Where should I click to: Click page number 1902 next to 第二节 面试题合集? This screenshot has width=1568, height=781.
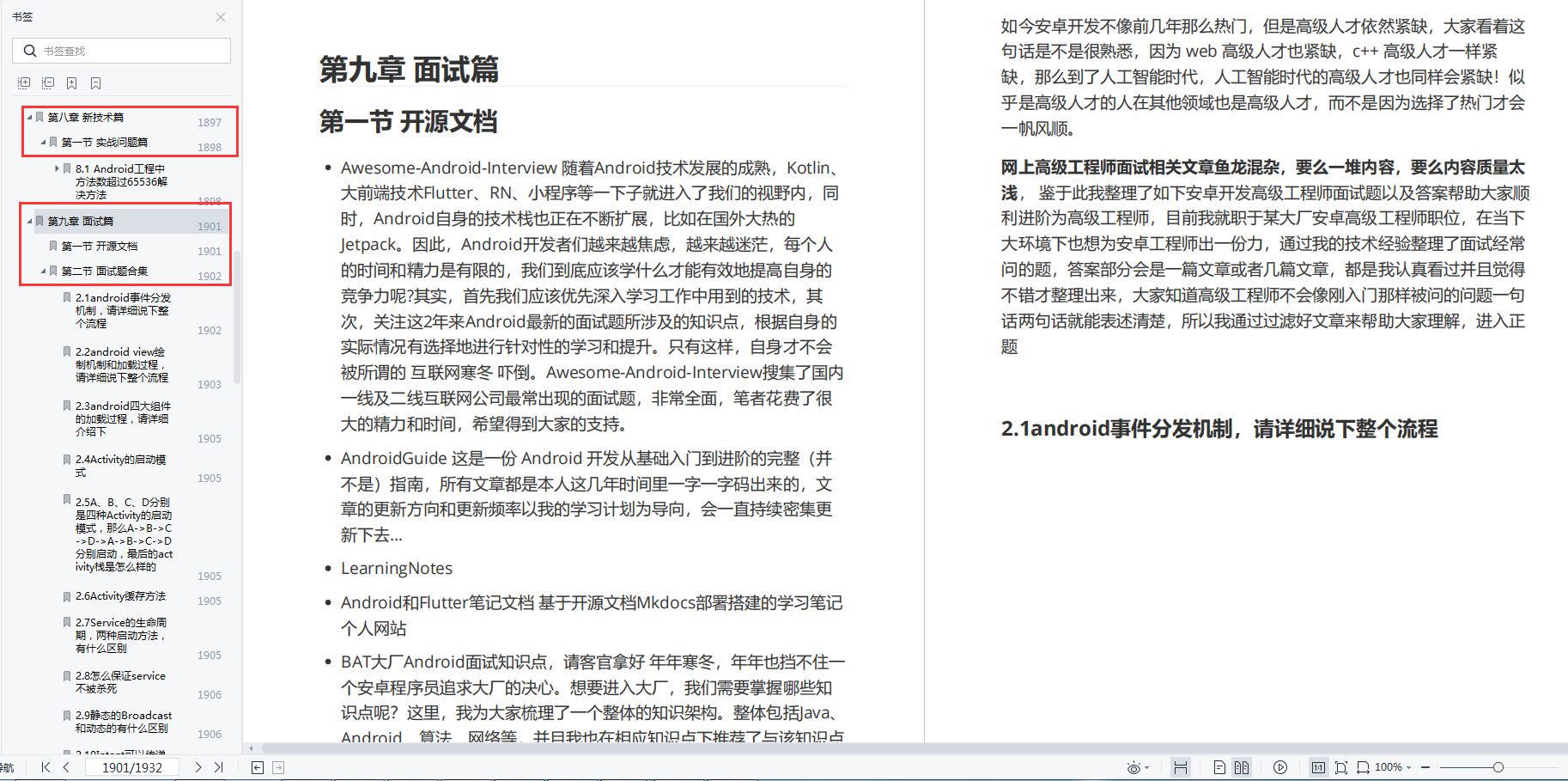pyautogui.click(x=210, y=277)
